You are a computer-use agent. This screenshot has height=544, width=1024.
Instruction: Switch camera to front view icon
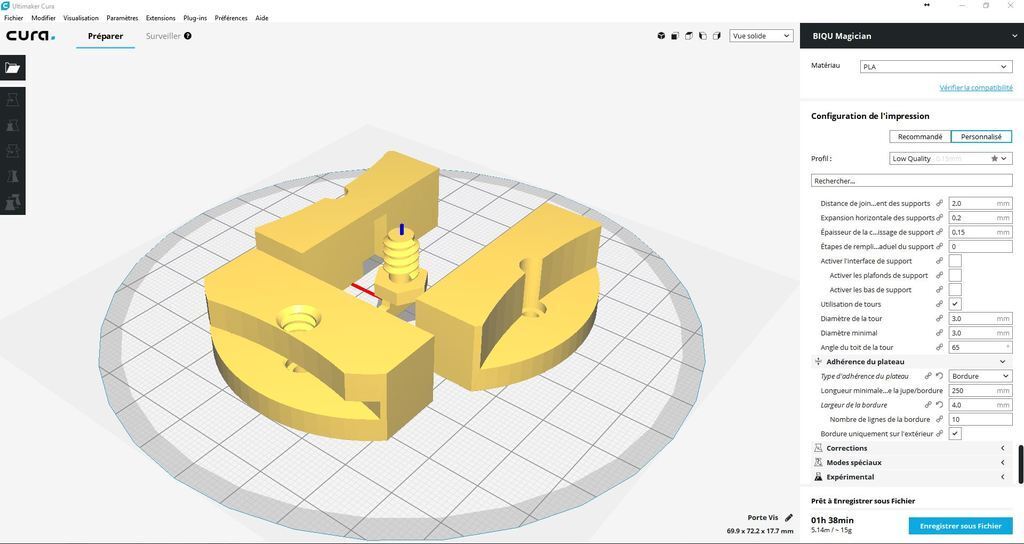click(x=675, y=36)
